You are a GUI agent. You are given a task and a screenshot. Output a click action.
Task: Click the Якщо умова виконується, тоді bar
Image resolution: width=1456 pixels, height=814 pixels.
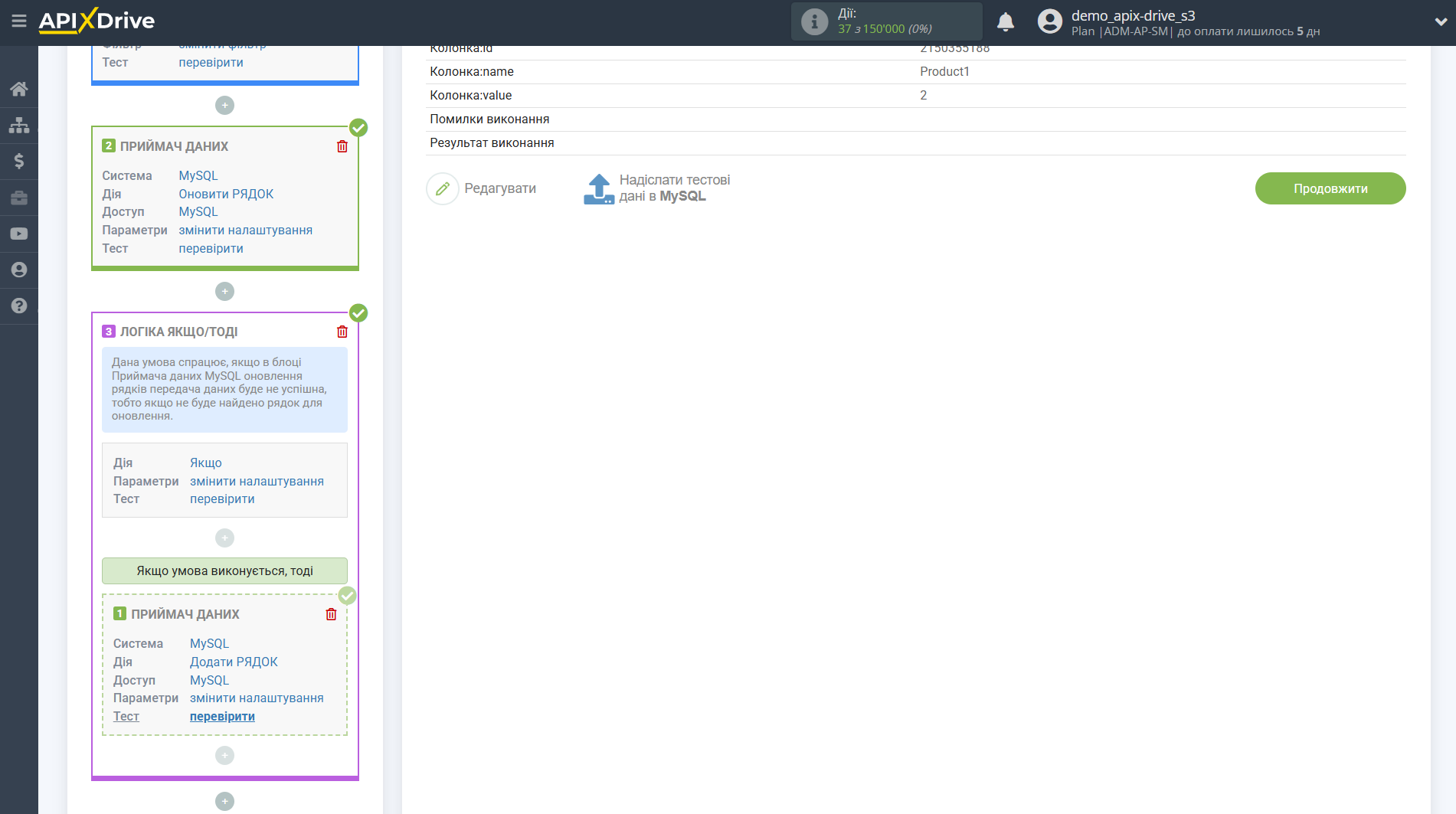tap(224, 570)
